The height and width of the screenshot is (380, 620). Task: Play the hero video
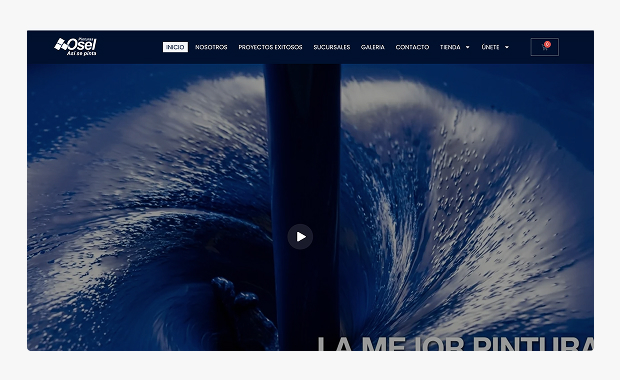tap(300, 237)
